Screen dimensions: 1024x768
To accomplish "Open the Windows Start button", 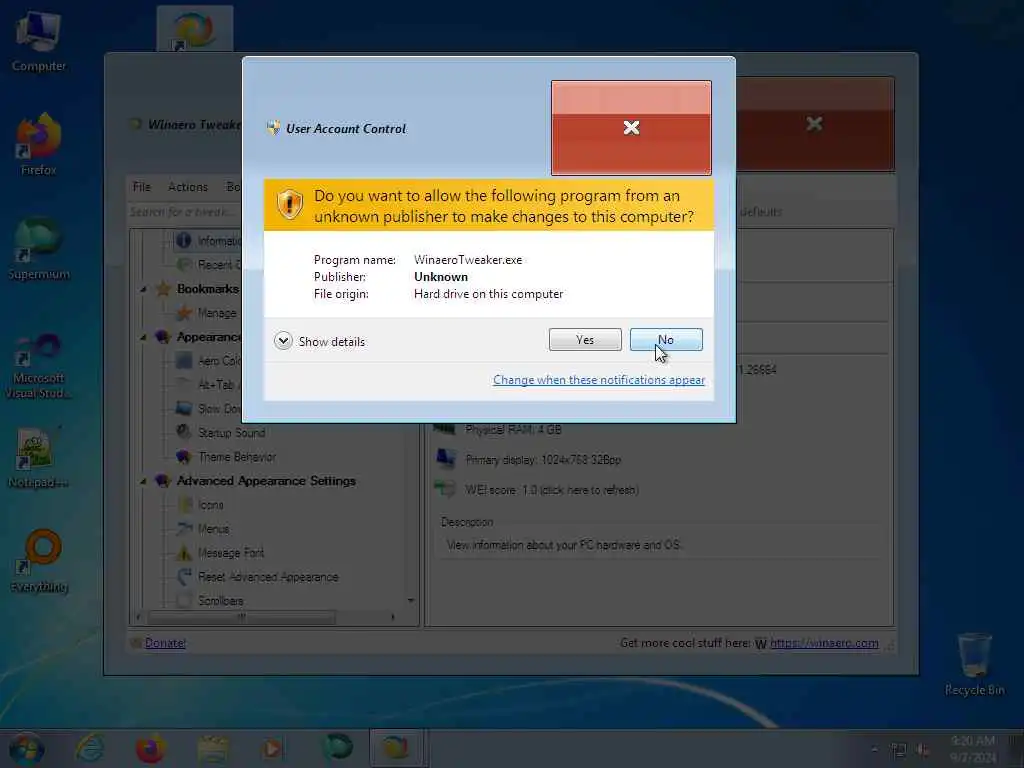I will point(27,749).
